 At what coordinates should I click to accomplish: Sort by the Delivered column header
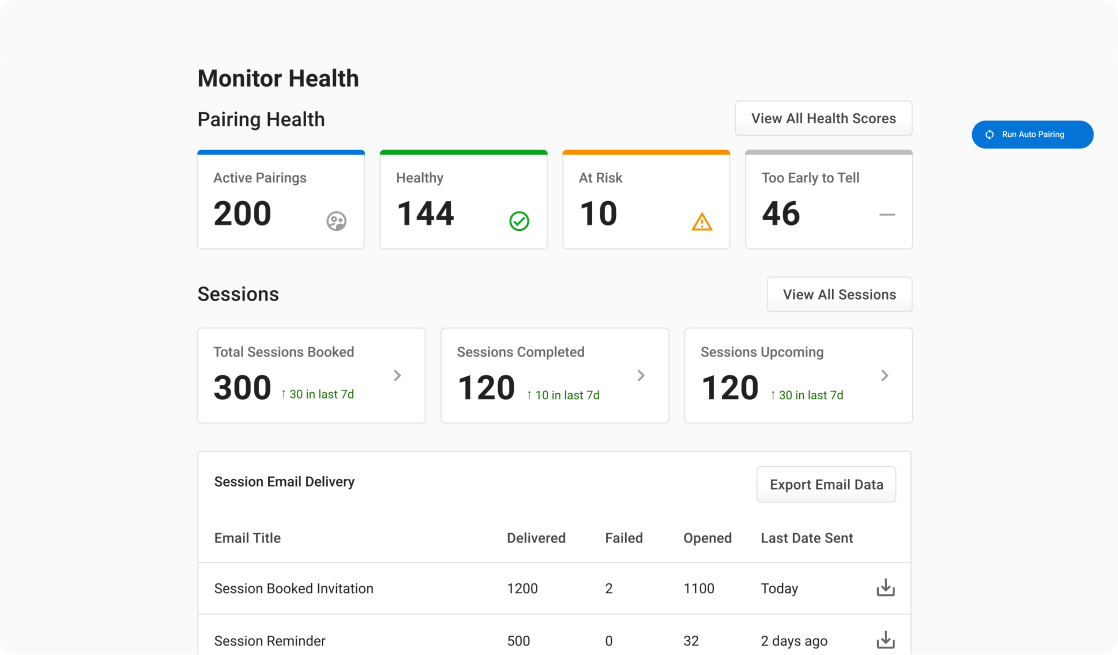coord(536,538)
